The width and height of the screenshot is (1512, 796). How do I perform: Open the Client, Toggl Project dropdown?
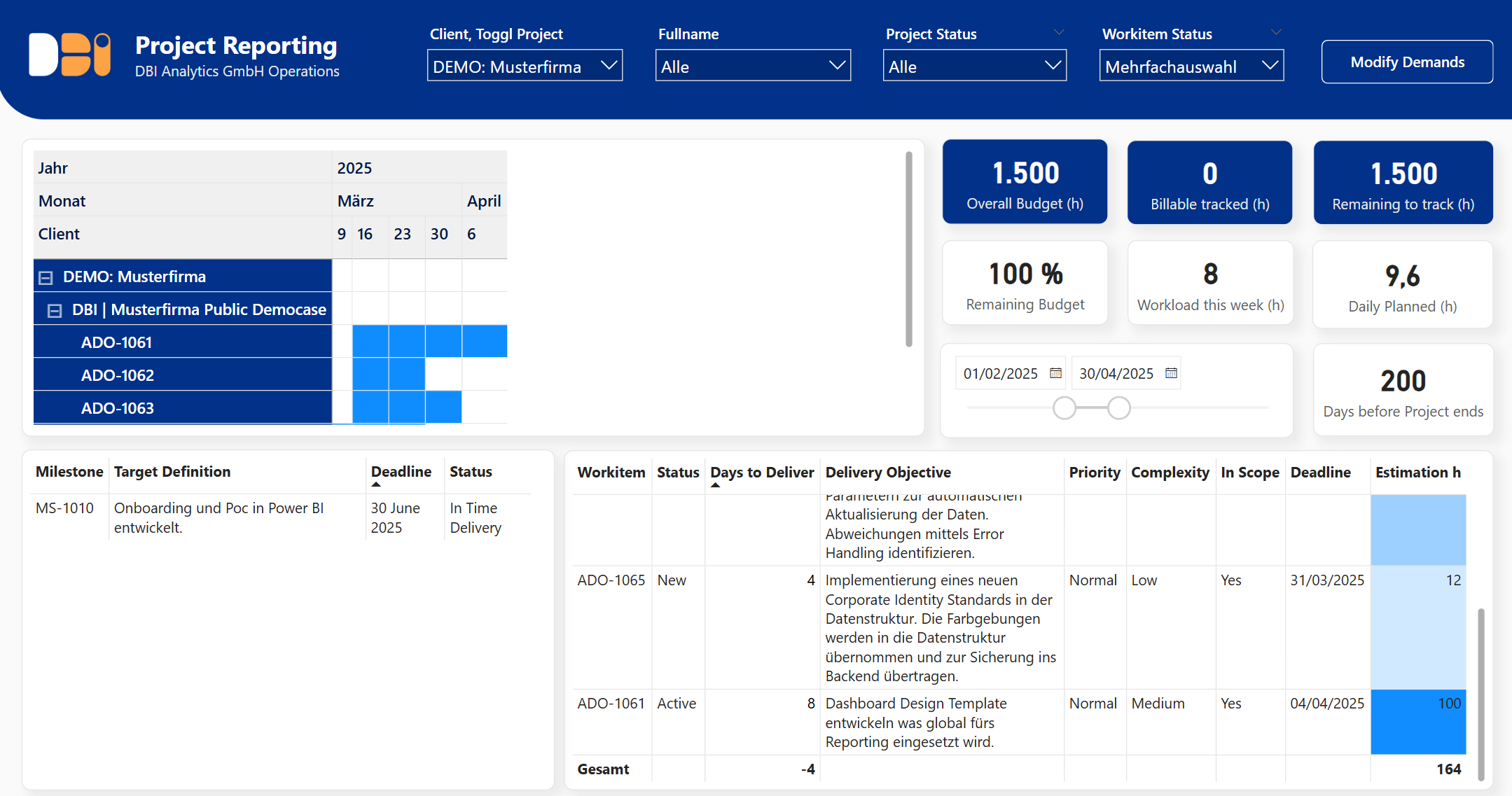point(525,66)
